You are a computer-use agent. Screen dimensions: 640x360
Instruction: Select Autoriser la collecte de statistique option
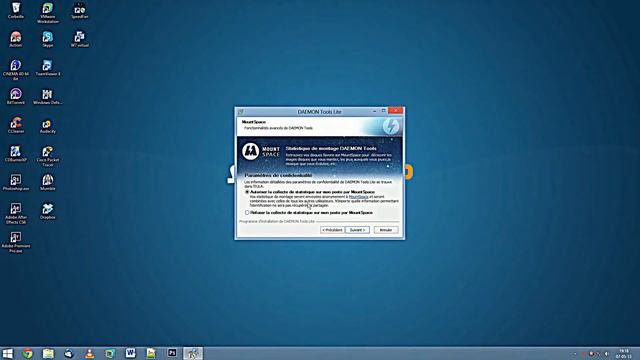(247, 192)
